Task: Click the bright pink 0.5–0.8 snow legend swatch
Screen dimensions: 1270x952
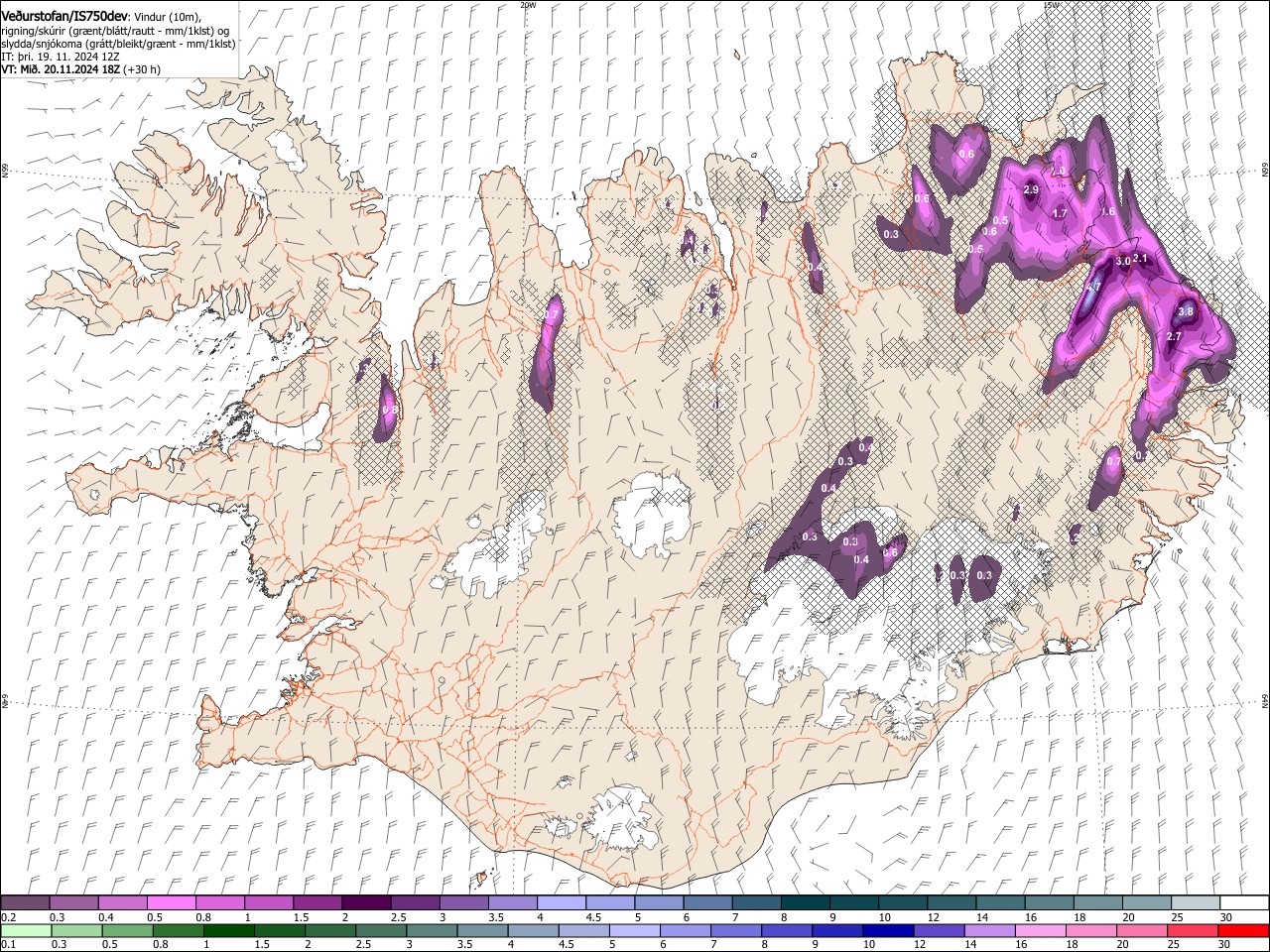Action: point(172,903)
